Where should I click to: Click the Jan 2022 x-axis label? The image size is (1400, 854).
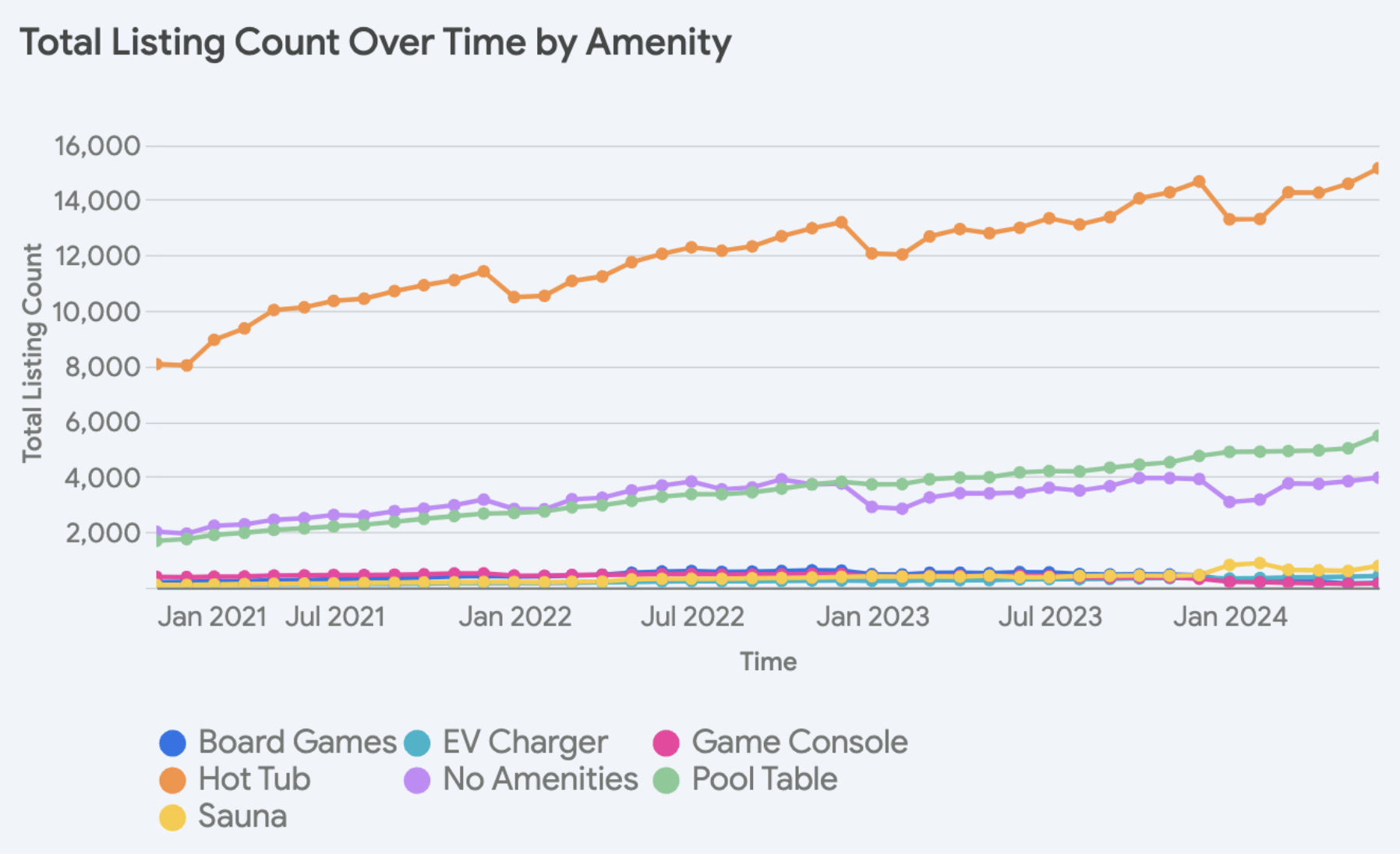point(514,617)
